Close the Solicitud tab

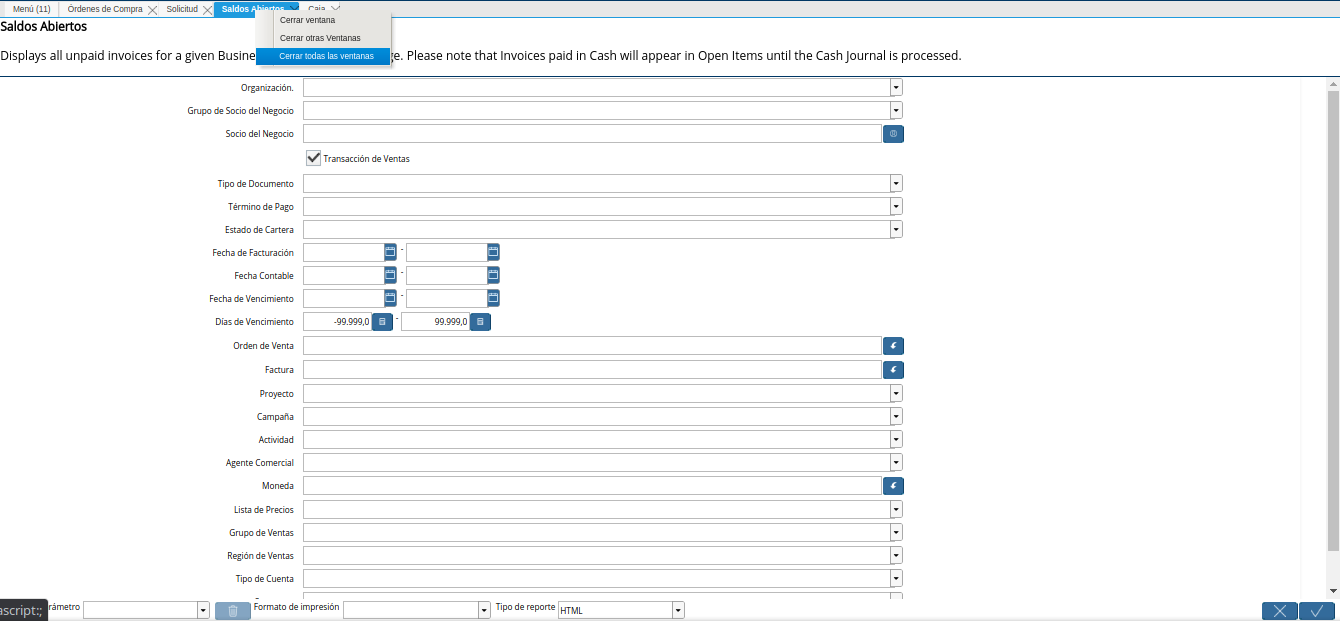point(207,10)
